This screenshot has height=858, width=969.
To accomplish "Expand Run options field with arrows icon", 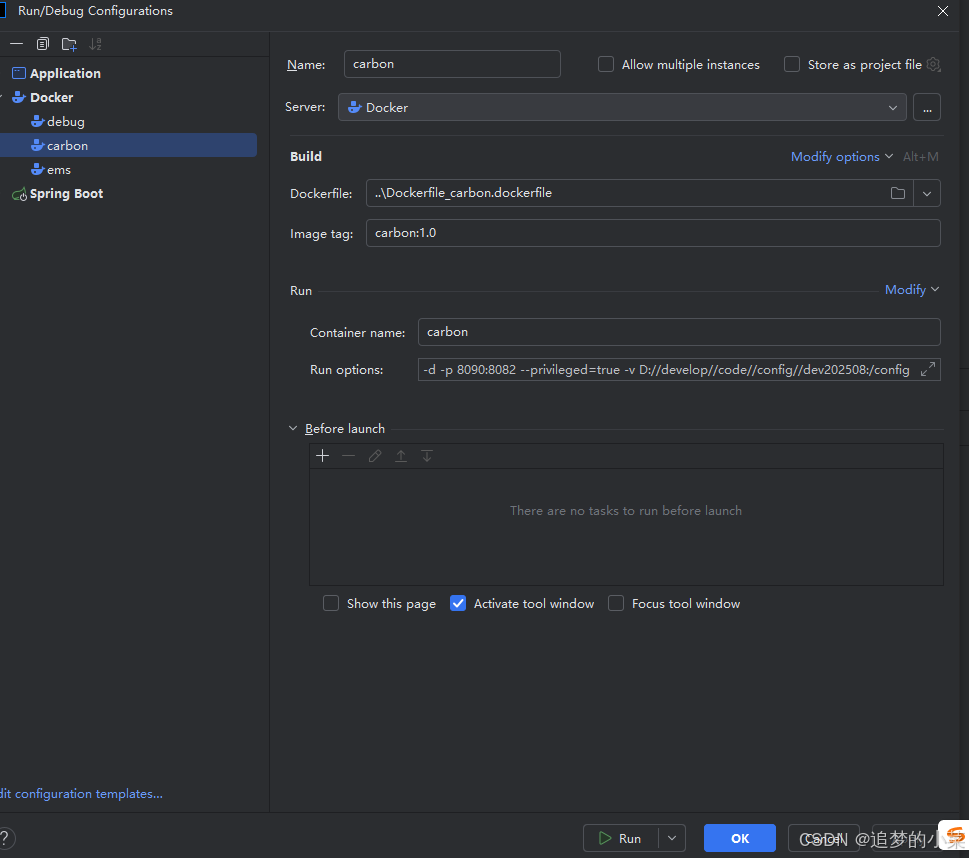I will tap(928, 370).
